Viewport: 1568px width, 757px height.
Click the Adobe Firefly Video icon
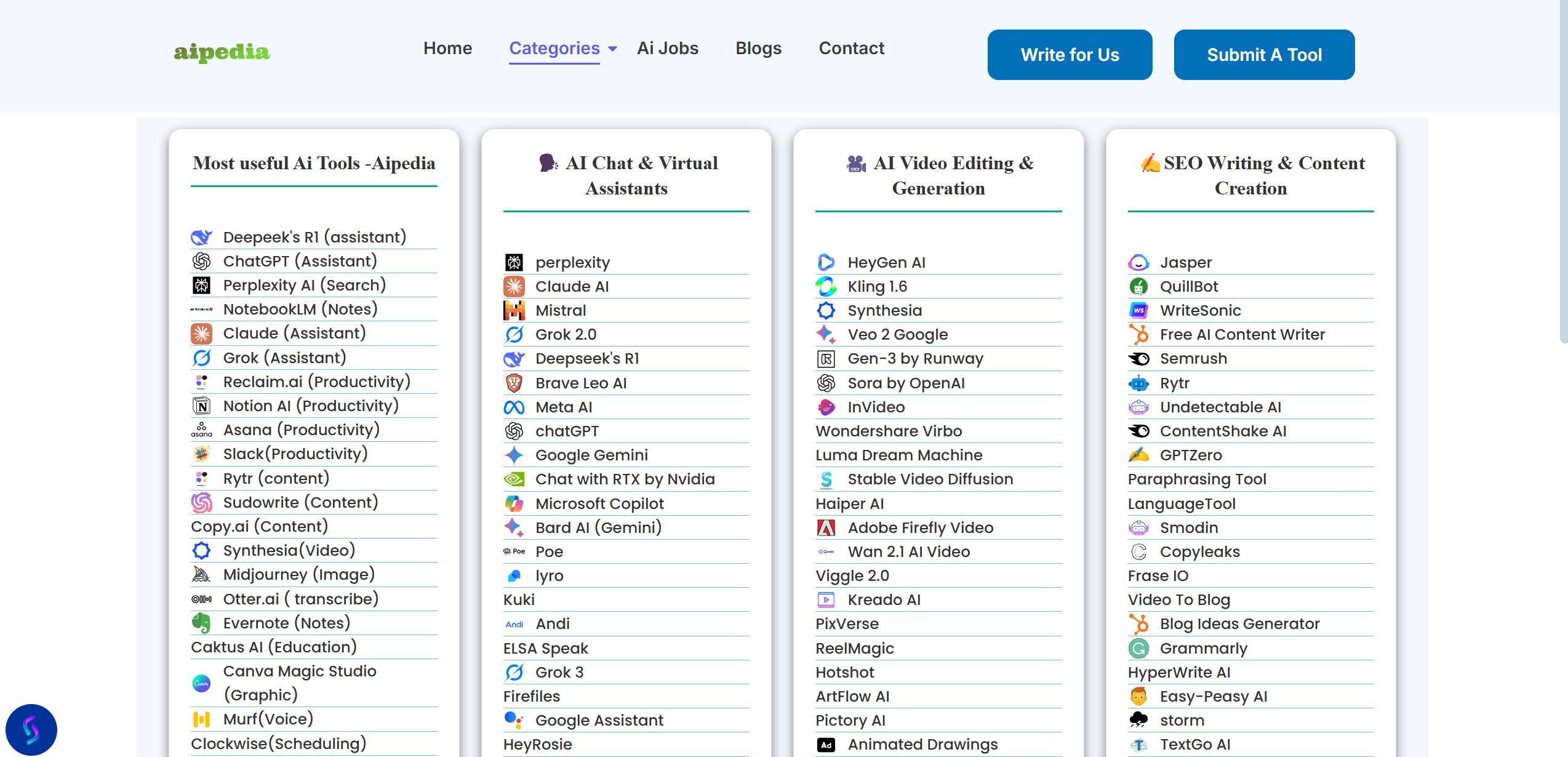[x=826, y=527]
